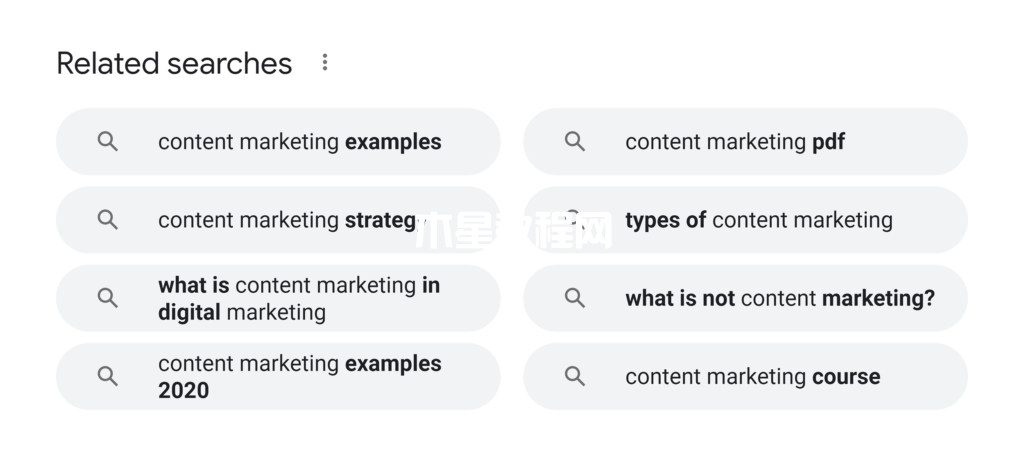The image size is (1024, 461).
Task: Click magnifier icon beside what is not content marketing
Action: (575, 298)
